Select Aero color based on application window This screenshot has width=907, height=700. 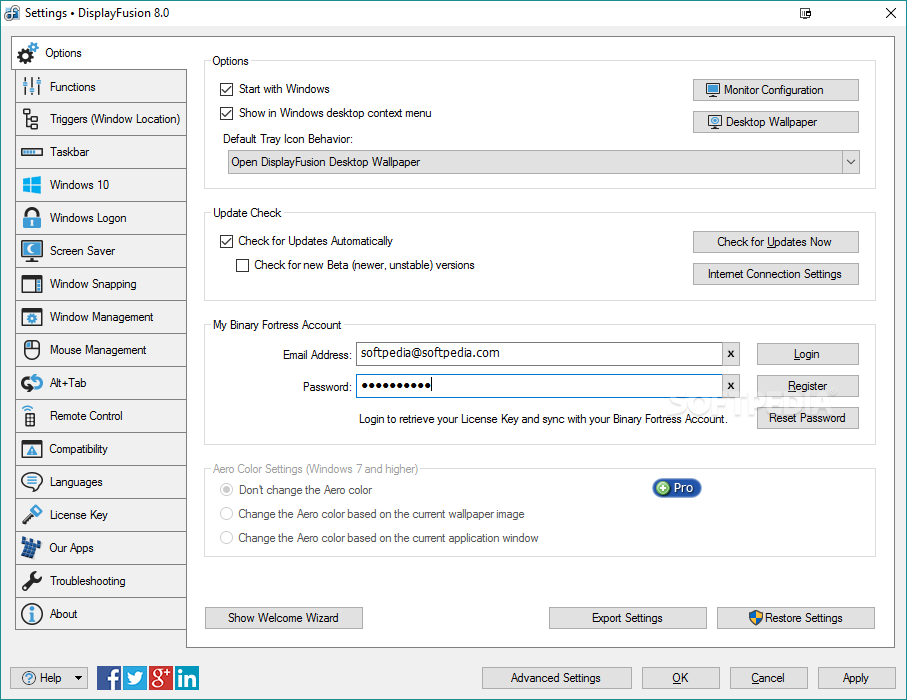226,538
